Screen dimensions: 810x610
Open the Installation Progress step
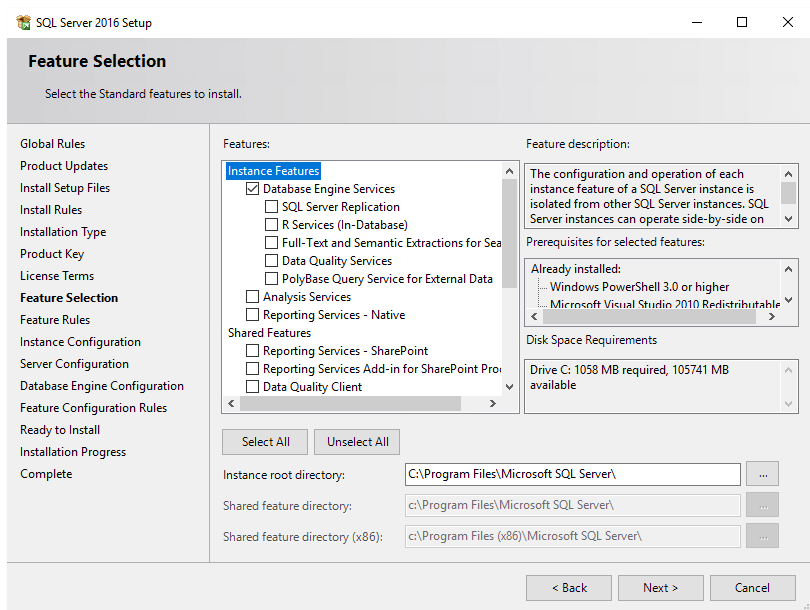[x=73, y=452]
